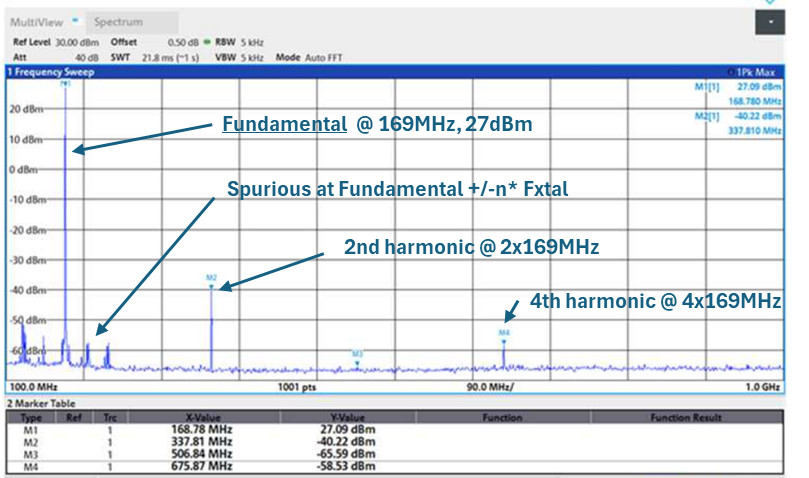Click the MultiView star icon

coord(75,21)
